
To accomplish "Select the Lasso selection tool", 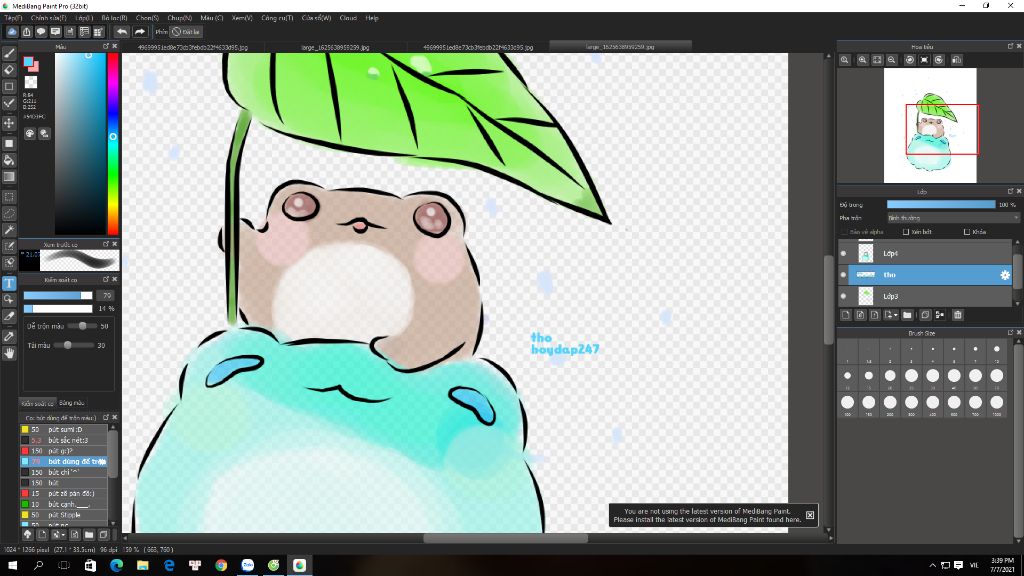I will pos(9,214).
